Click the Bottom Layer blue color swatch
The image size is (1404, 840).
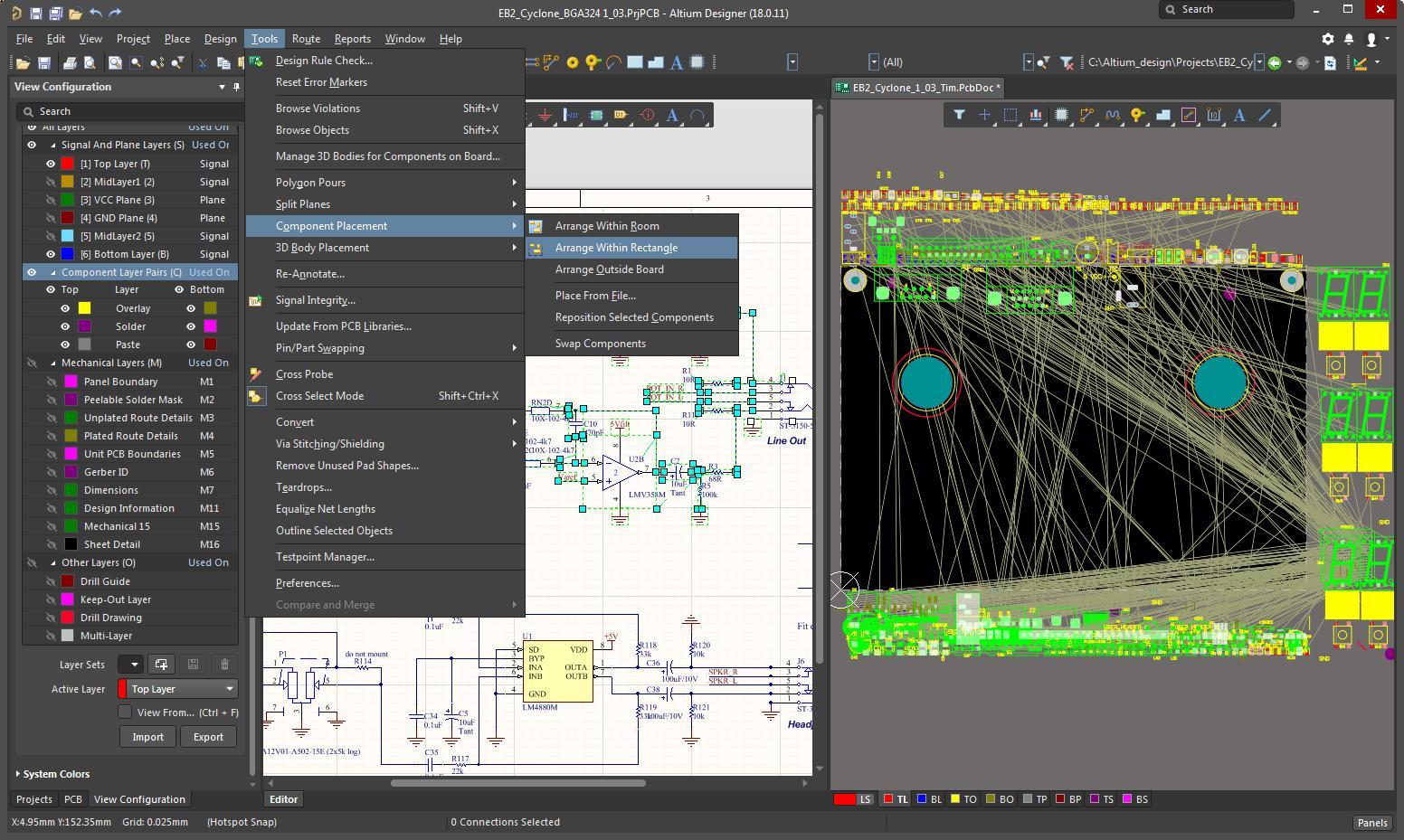(x=67, y=254)
